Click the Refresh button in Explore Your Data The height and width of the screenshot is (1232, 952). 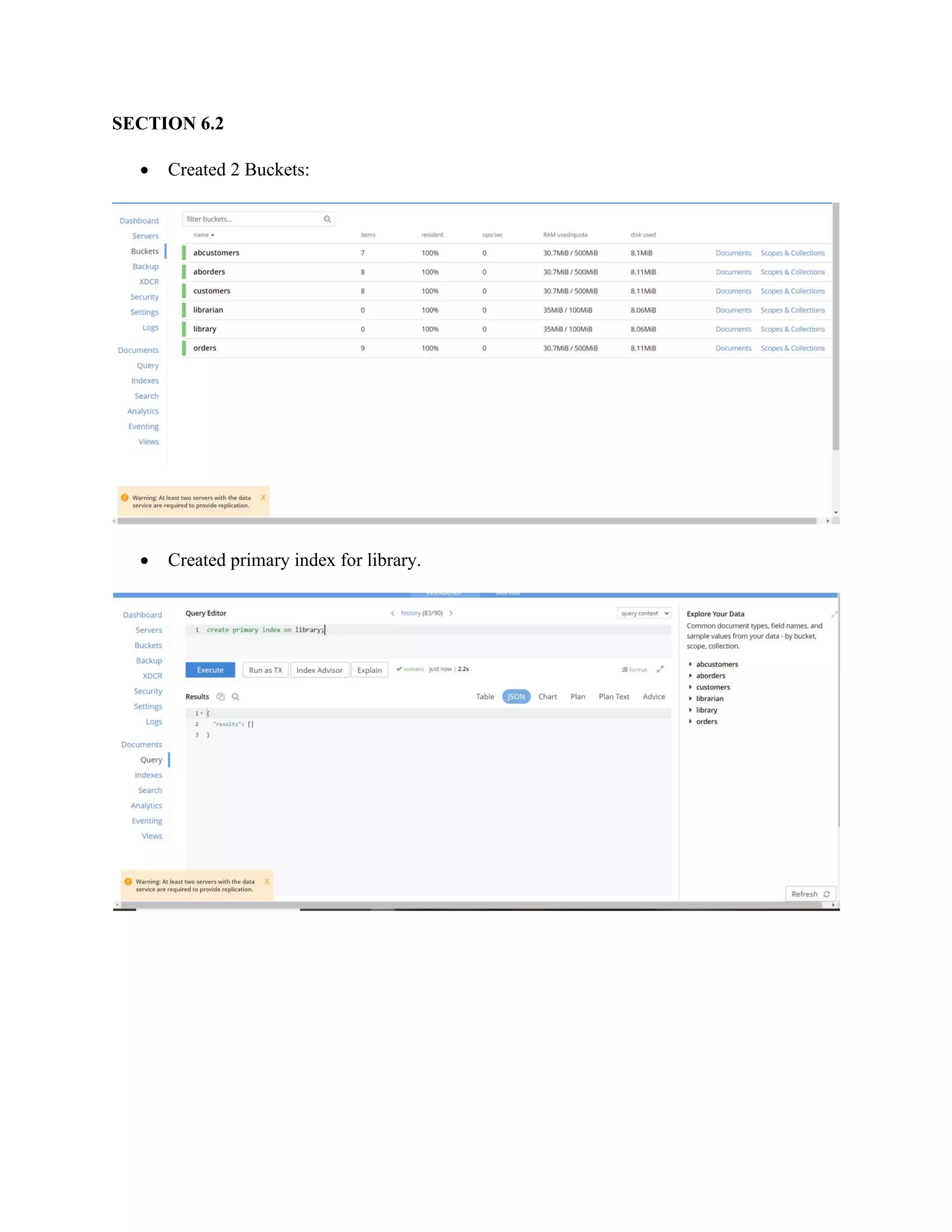click(810, 894)
